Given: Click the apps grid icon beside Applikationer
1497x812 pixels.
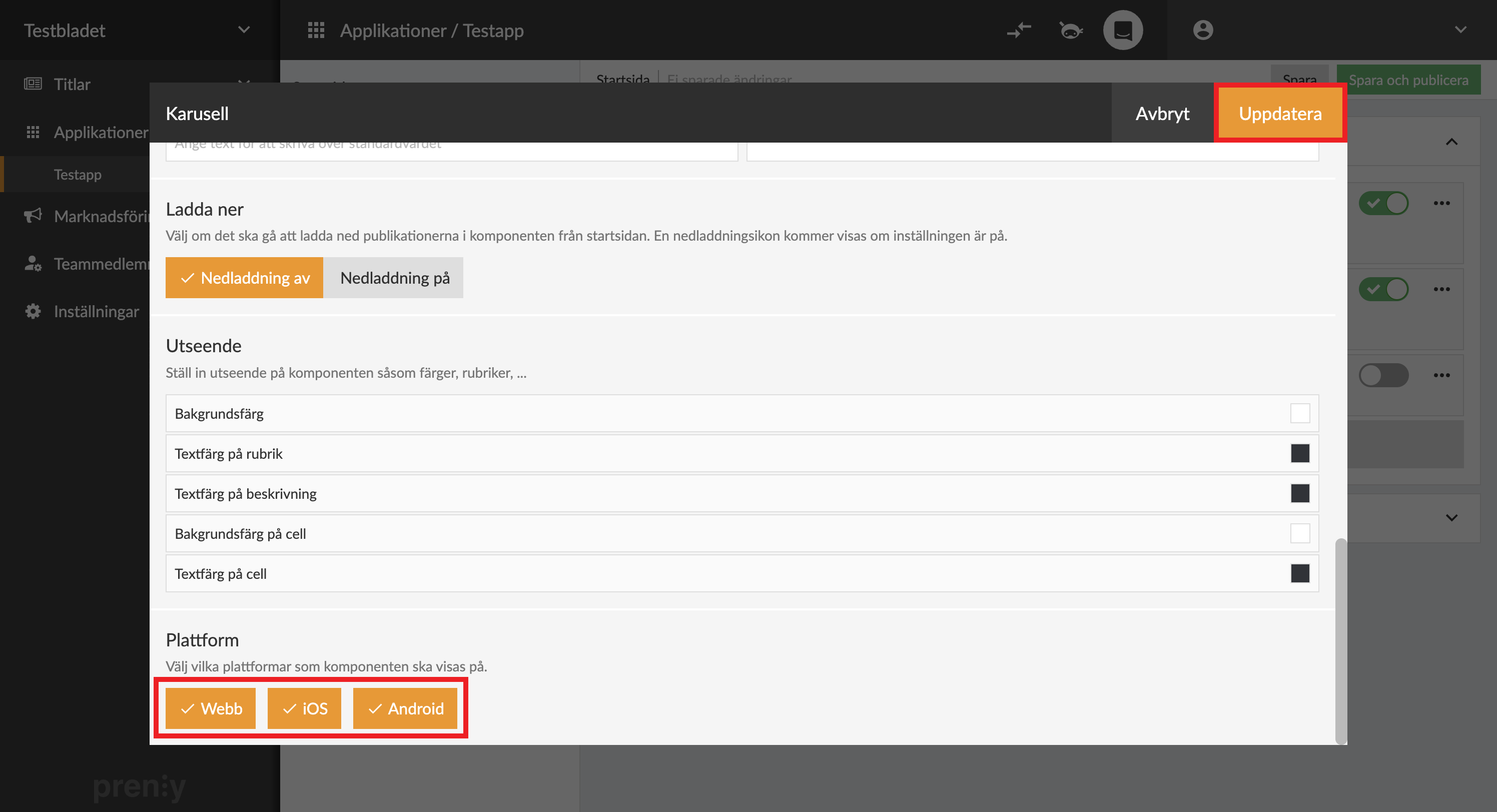Looking at the screenshot, I should 316,30.
